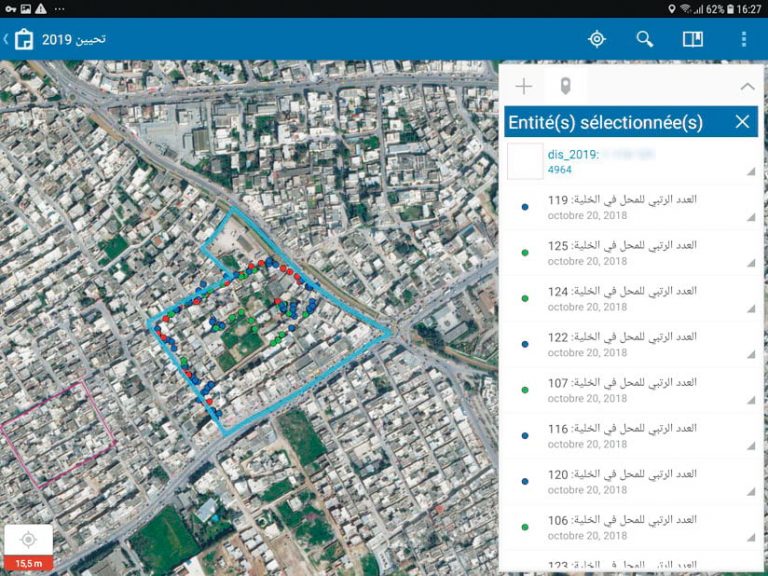Tap the image notification status icon

[25, 9]
